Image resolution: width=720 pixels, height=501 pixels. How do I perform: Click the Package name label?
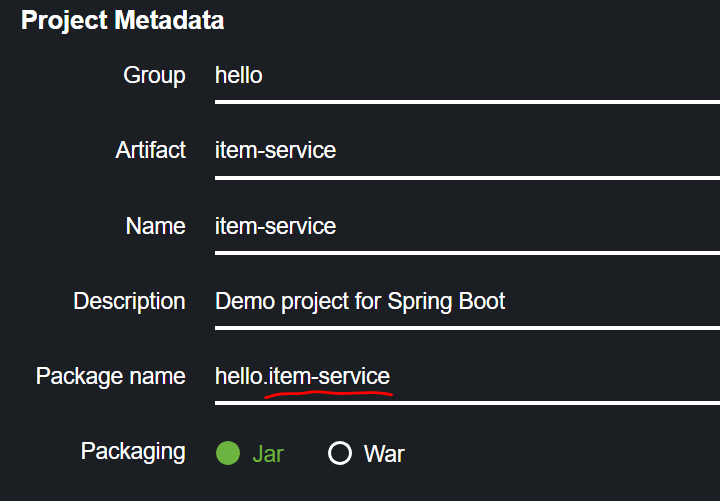tap(110, 377)
